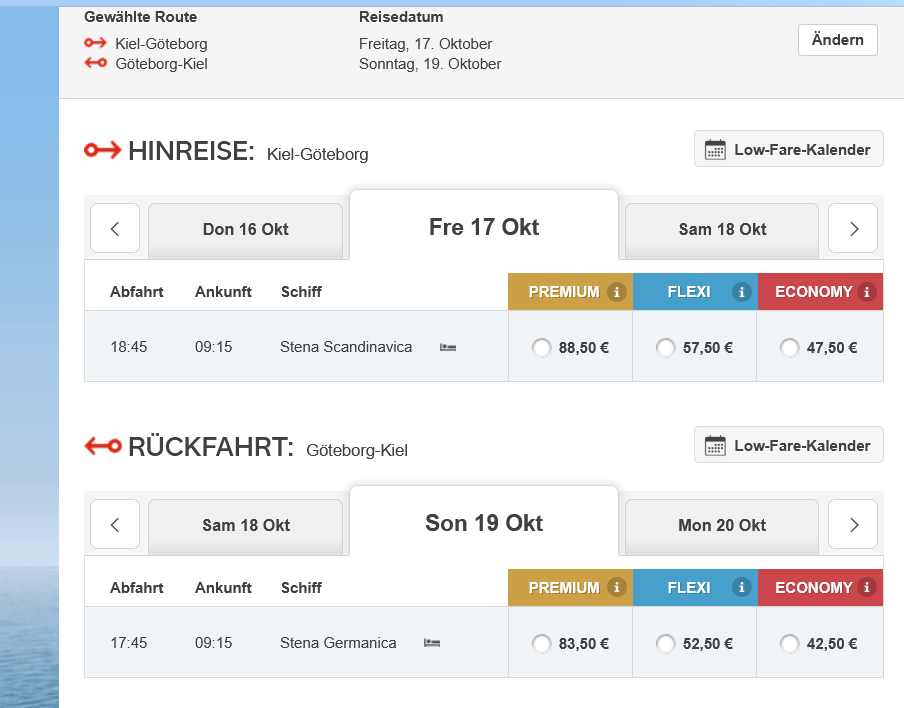Select Premium fare 88,50 € for outbound
This screenshot has width=904, height=708.
[542, 348]
